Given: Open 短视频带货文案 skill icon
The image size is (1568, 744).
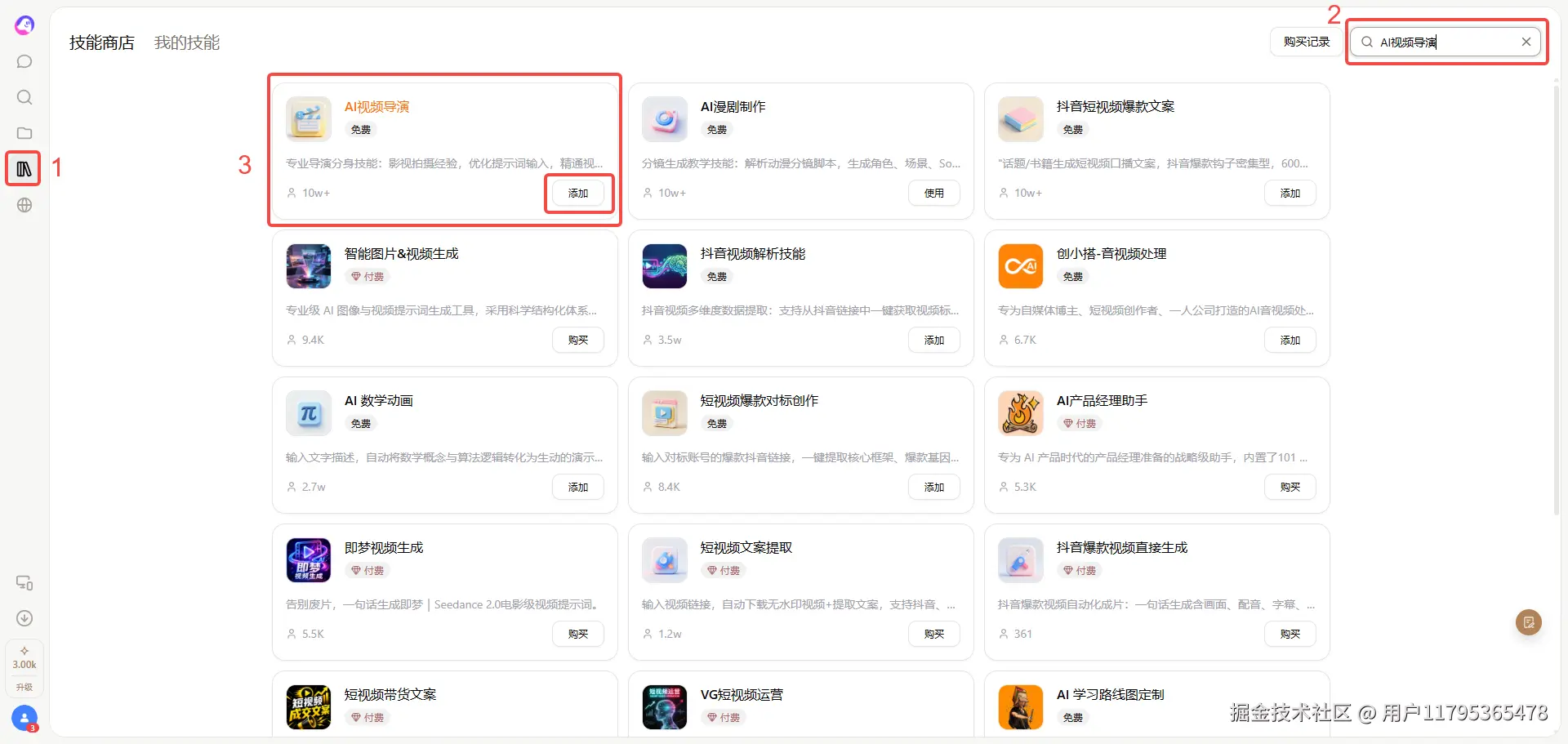Looking at the screenshot, I should [x=309, y=707].
